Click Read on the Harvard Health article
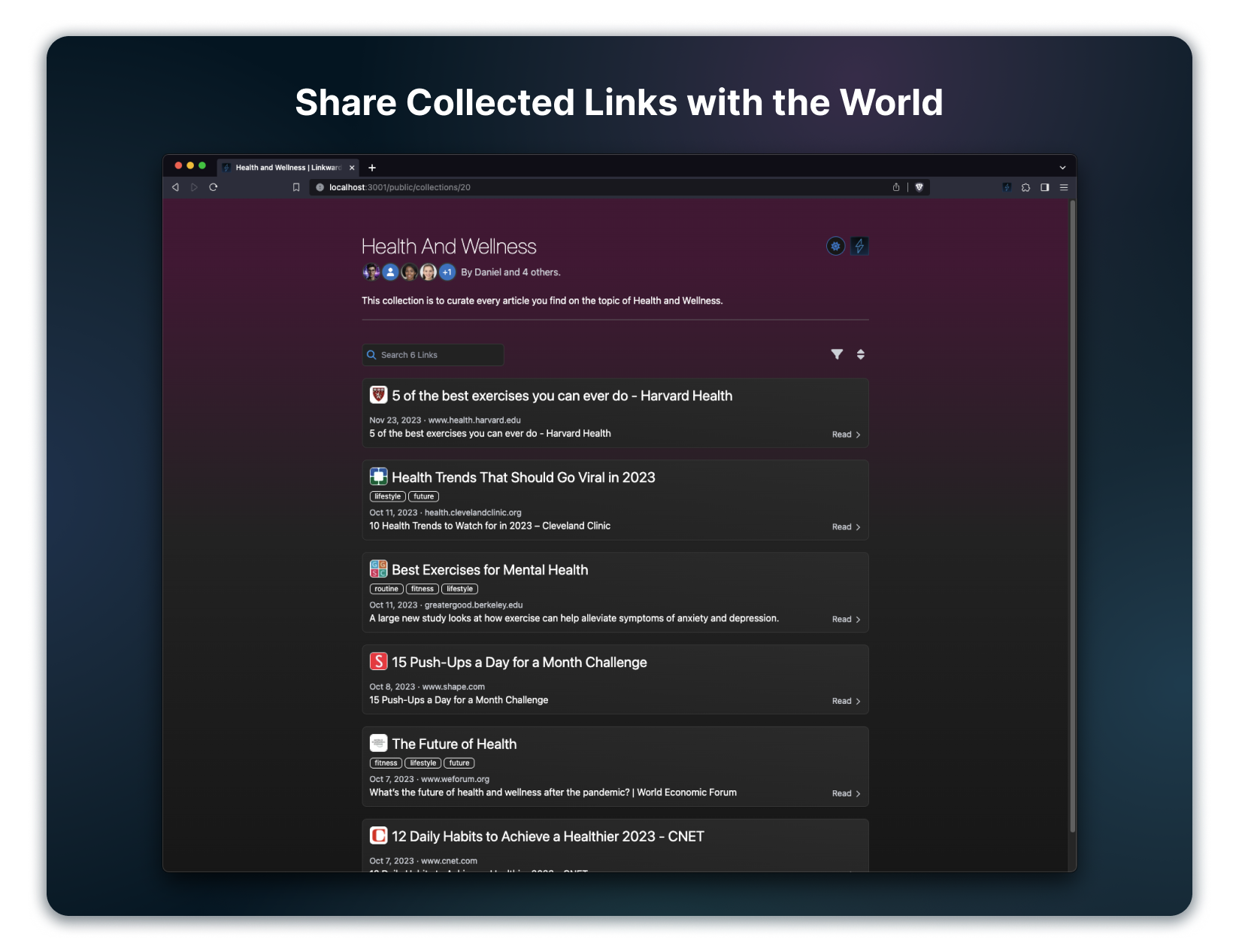Viewport: 1239px width, 952px height. click(846, 435)
